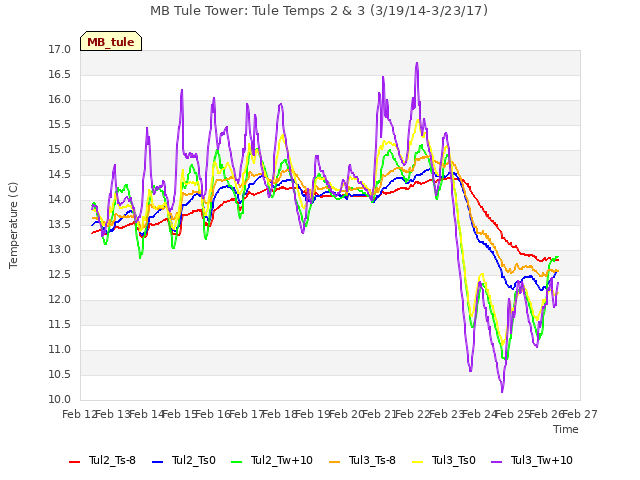
Task: Select the Tul3_Ts0 legend label
Action: pyautogui.click(x=453, y=460)
